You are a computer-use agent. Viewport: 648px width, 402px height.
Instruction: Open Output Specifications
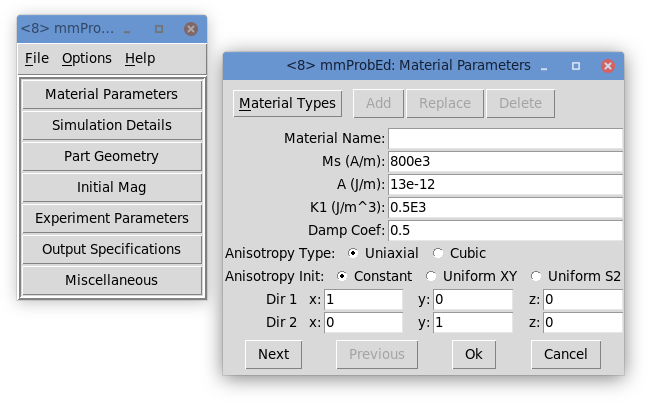point(111,249)
